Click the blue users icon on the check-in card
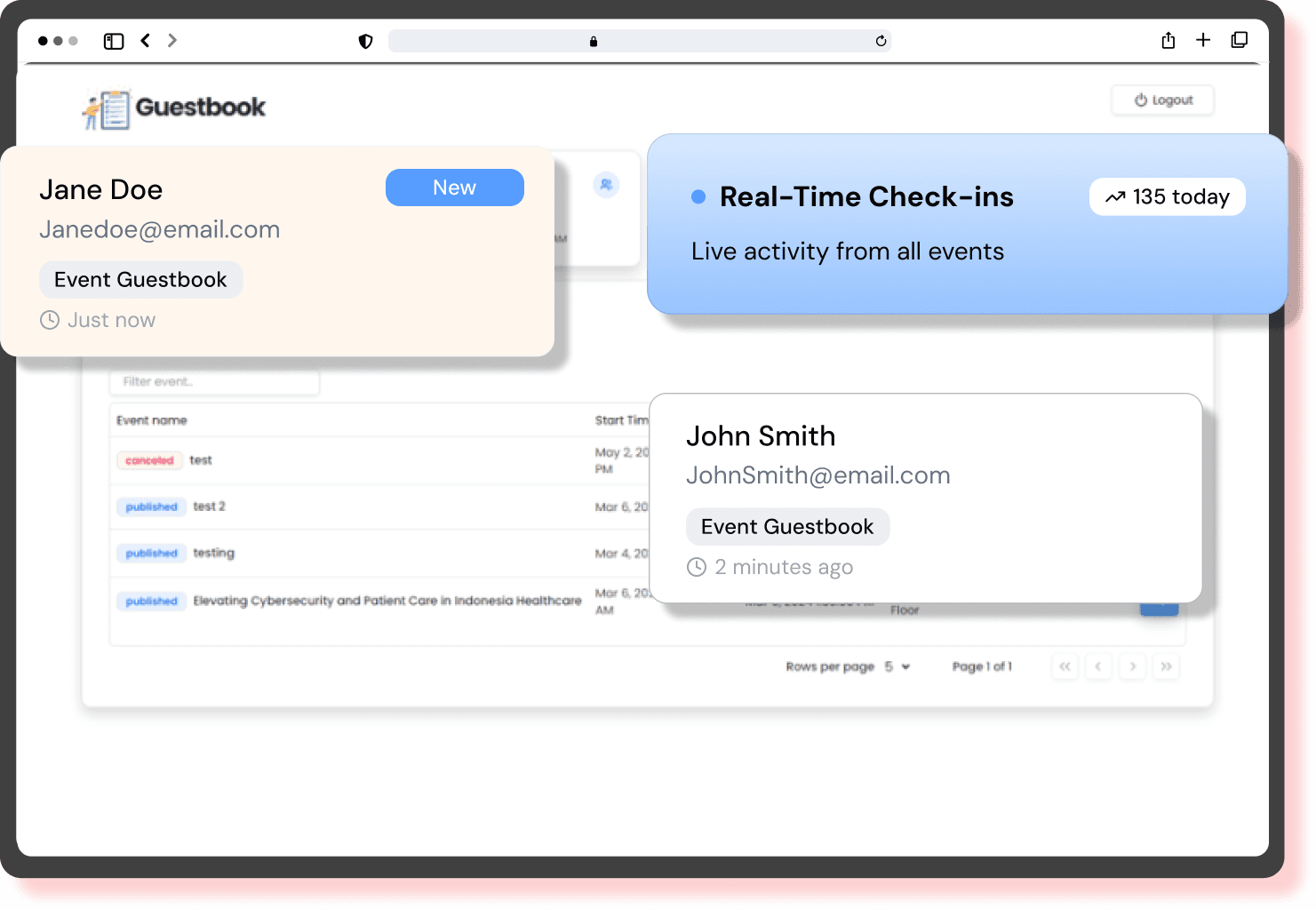 point(606,185)
